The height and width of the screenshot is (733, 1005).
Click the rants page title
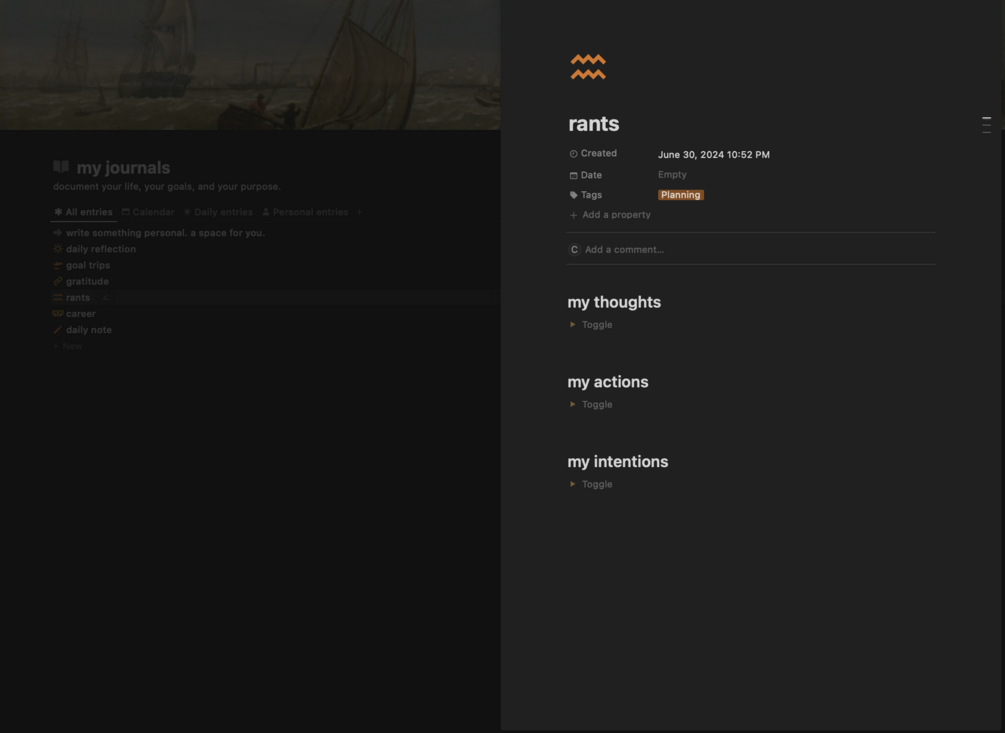(594, 124)
